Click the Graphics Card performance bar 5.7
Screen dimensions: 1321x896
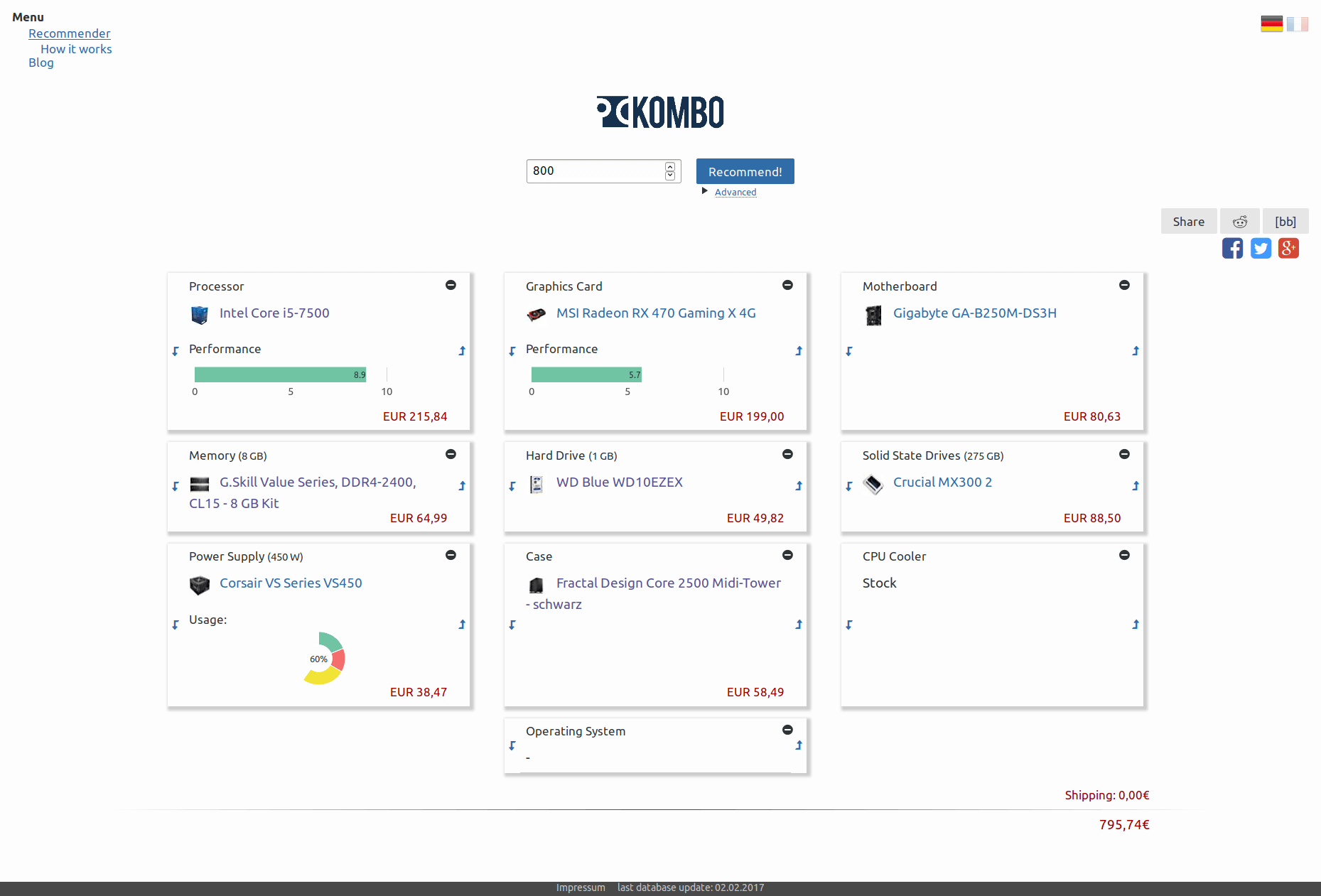click(586, 374)
